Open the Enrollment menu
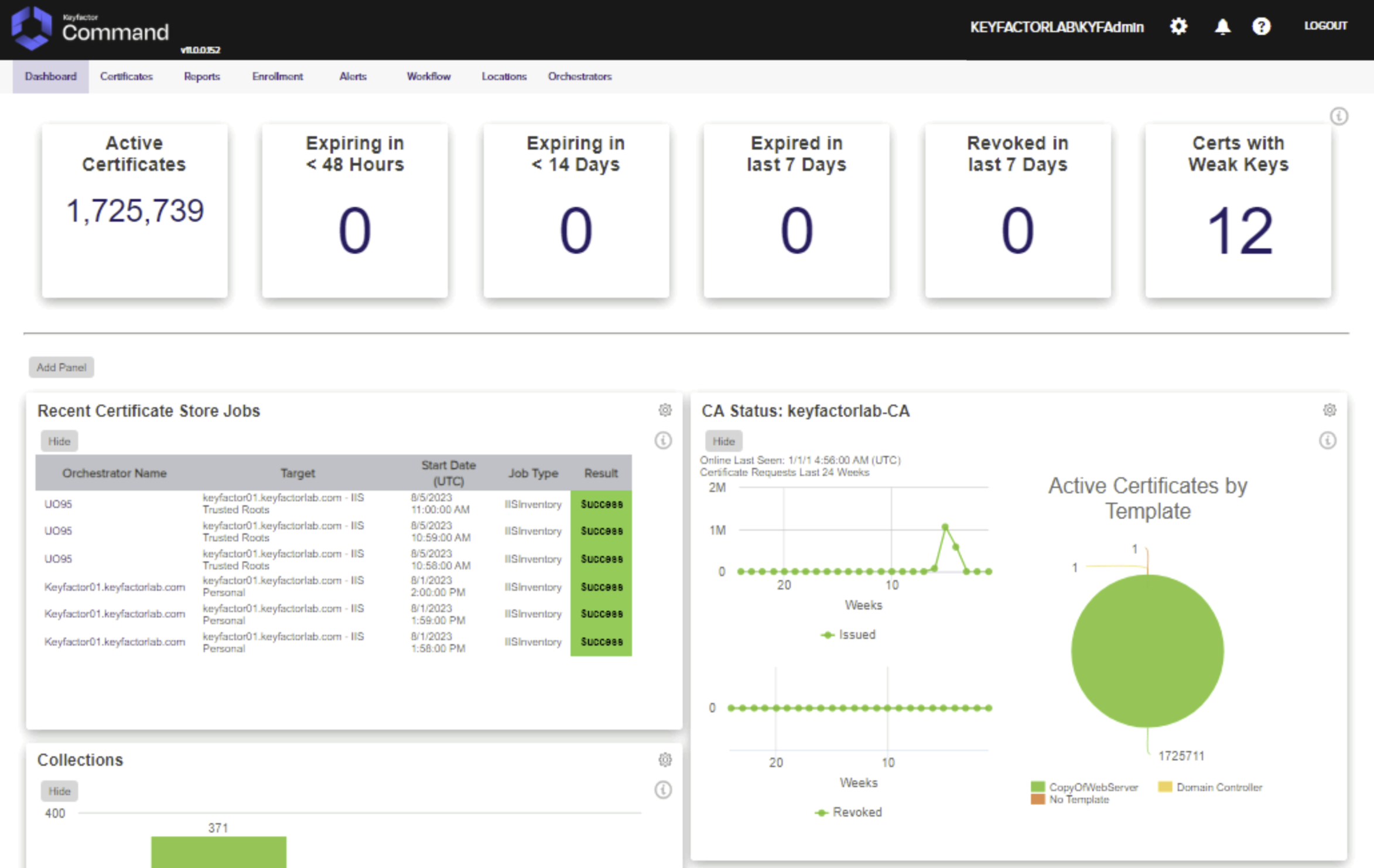Image resolution: width=1374 pixels, height=868 pixels. [278, 76]
